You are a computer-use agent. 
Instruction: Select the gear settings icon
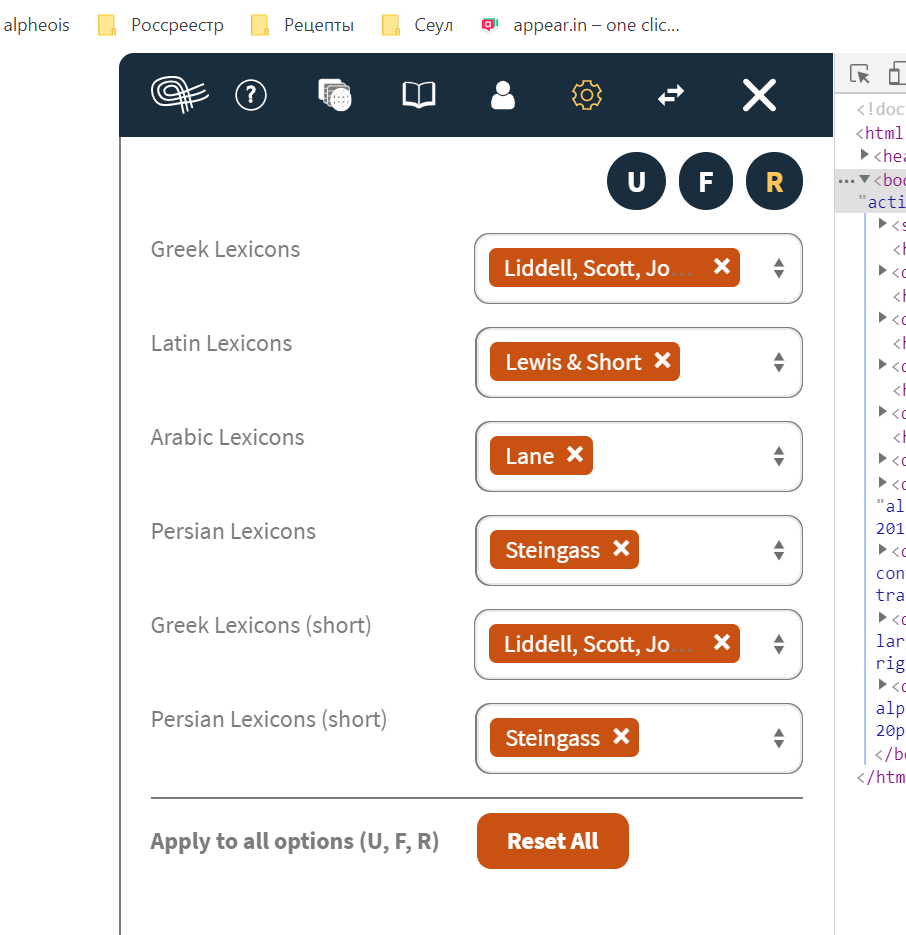pyautogui.click(x=587, y=95)
